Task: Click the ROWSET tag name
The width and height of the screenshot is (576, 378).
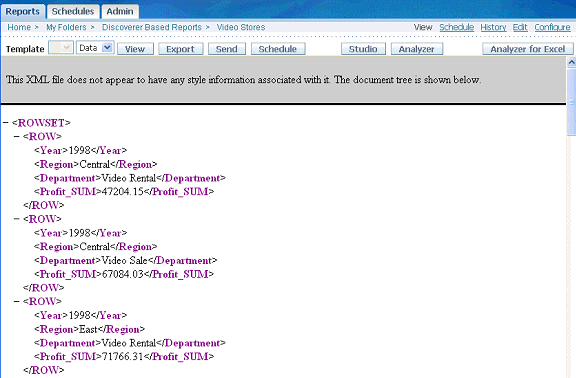Action: [41, 122]
